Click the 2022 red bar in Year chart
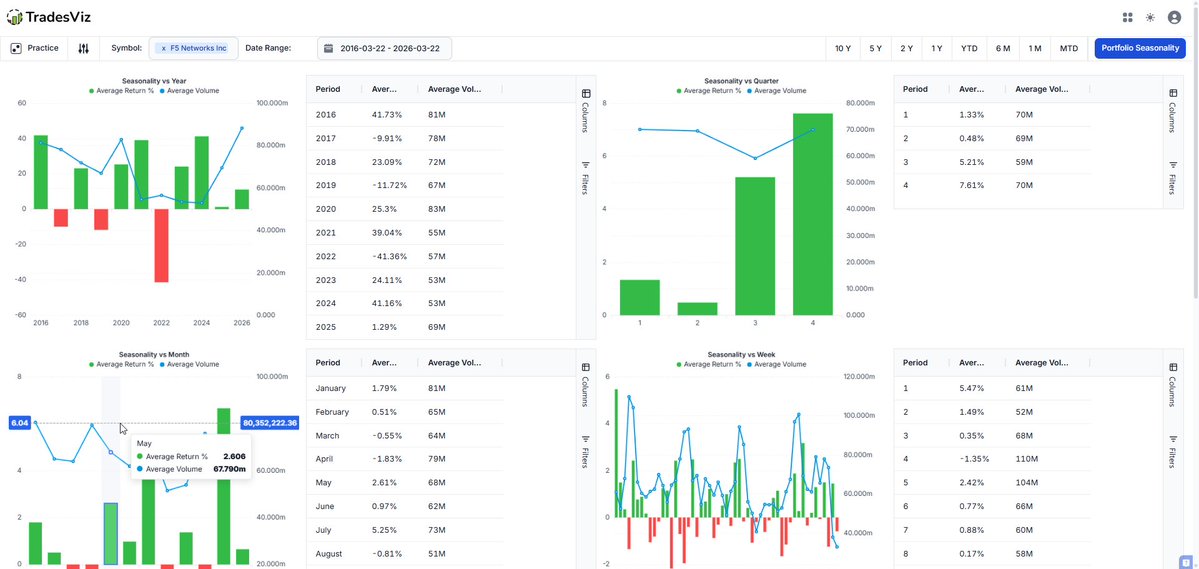 [x=161, y=245]
